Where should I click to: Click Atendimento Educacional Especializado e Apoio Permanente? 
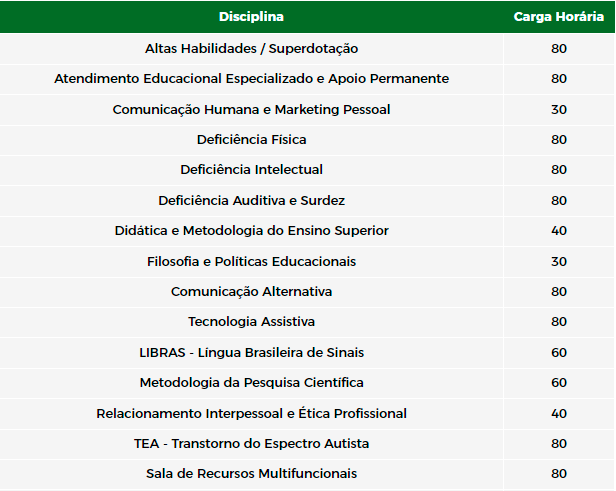click(x=251, y=79)
